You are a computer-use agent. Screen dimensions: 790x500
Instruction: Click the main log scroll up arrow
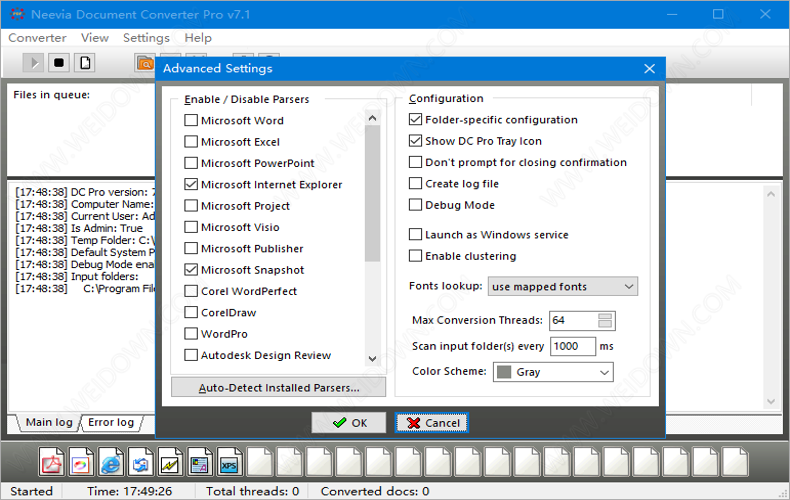771,194
